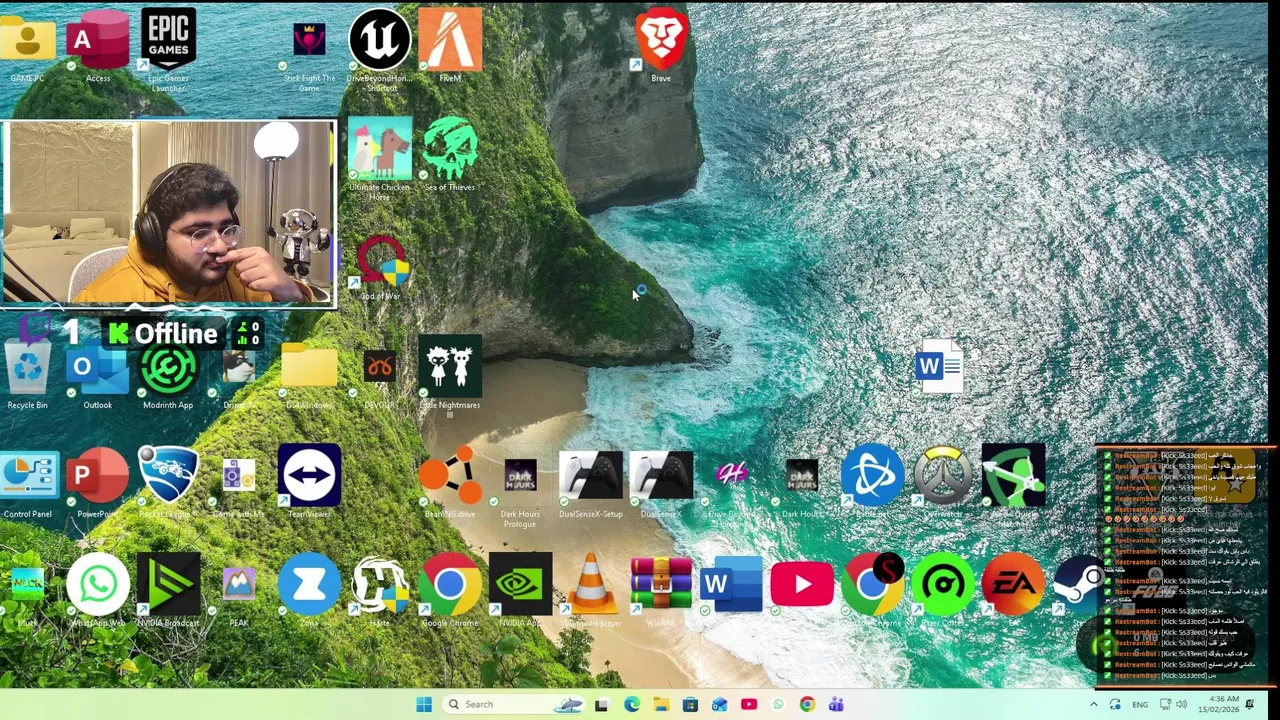Show hidden system tray icons

coord(1093,704)
